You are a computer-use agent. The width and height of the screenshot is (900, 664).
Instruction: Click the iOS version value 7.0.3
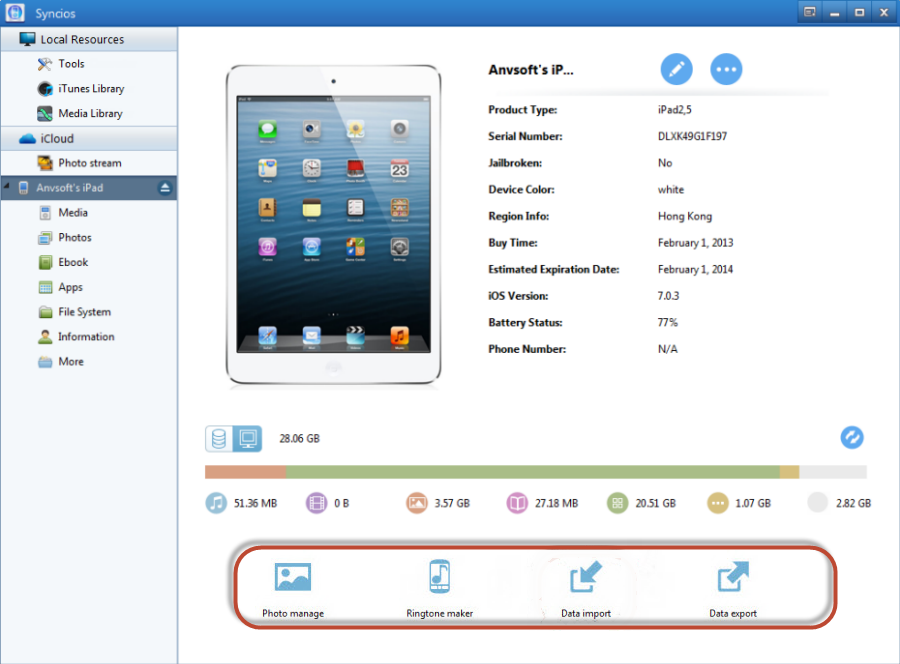point(668,296)
